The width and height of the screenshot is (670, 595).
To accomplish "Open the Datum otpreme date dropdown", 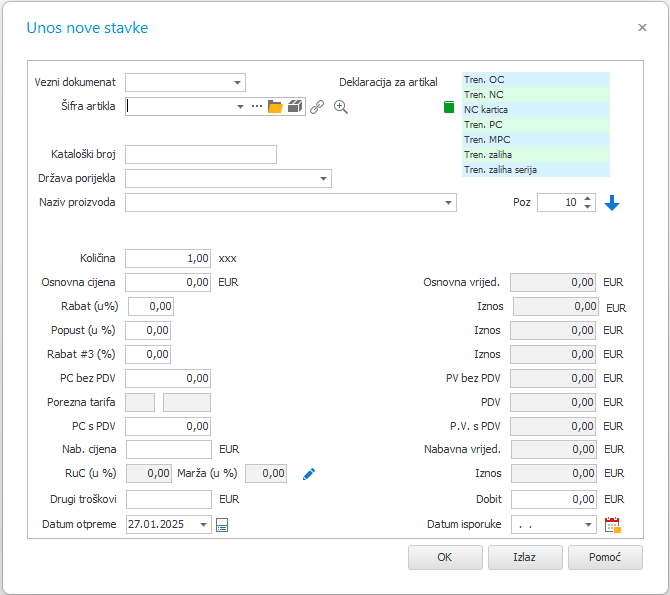I will point(203,524).
